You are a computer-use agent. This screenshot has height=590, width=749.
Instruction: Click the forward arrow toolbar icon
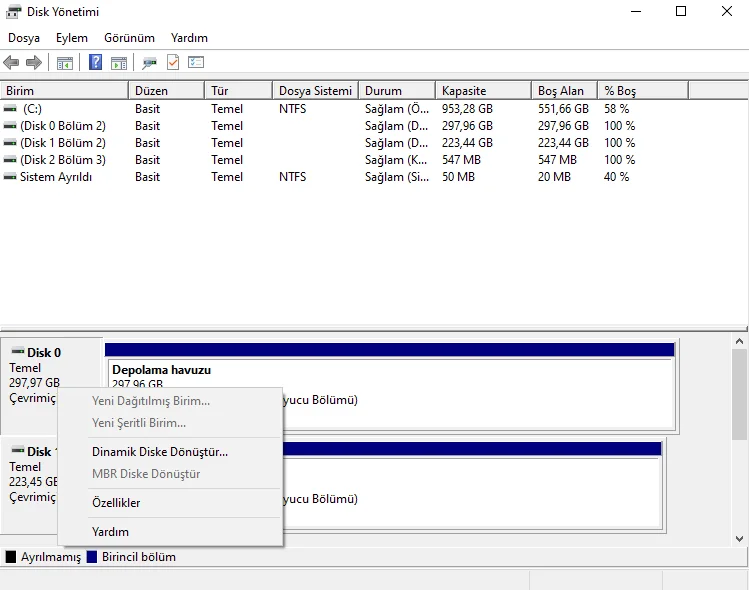(34, 63)
